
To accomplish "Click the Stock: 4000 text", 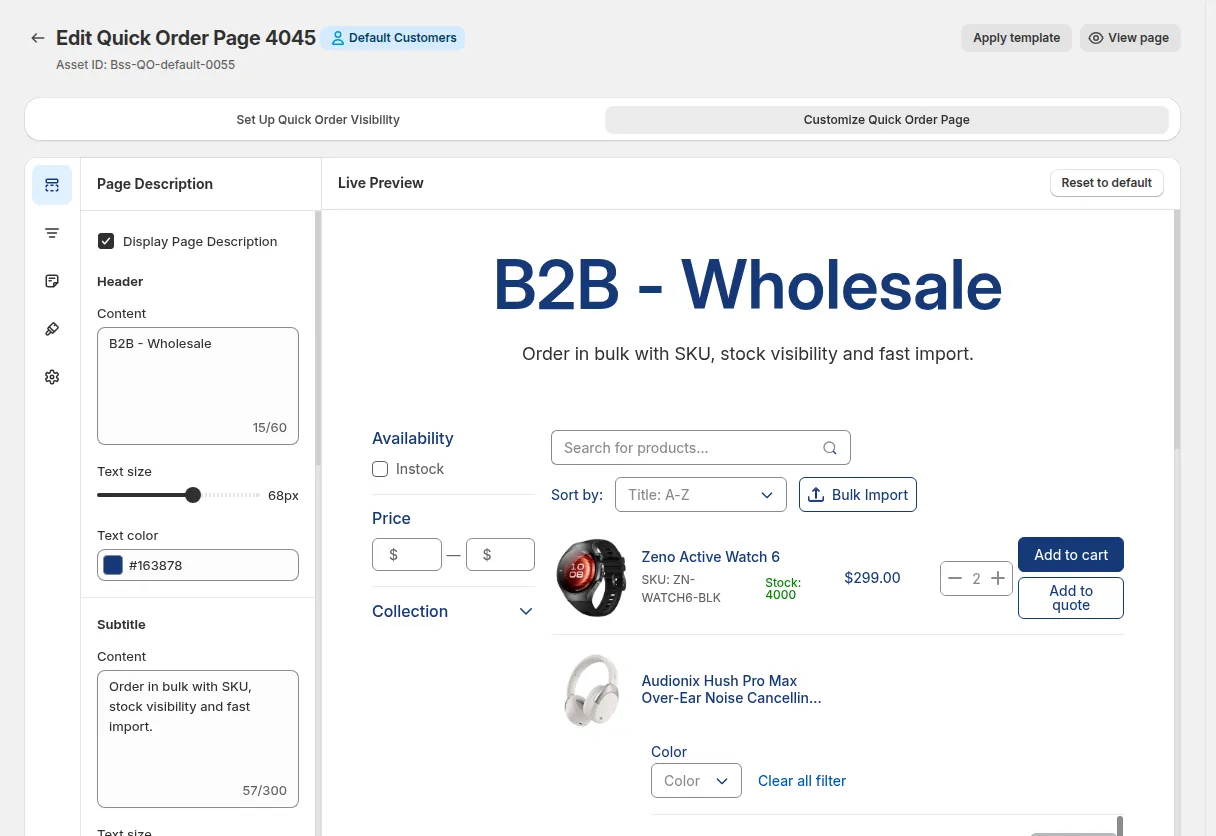I will point(783,588).
